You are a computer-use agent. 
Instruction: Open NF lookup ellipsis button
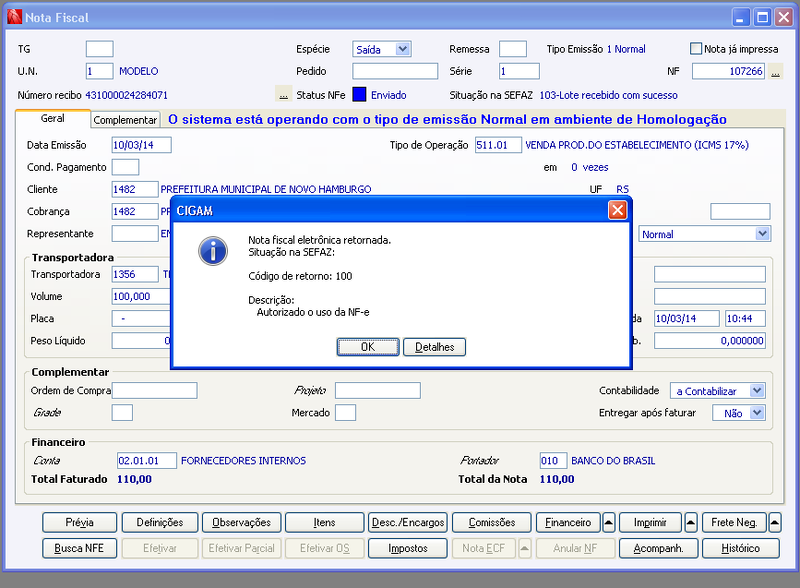pos(775,71)
